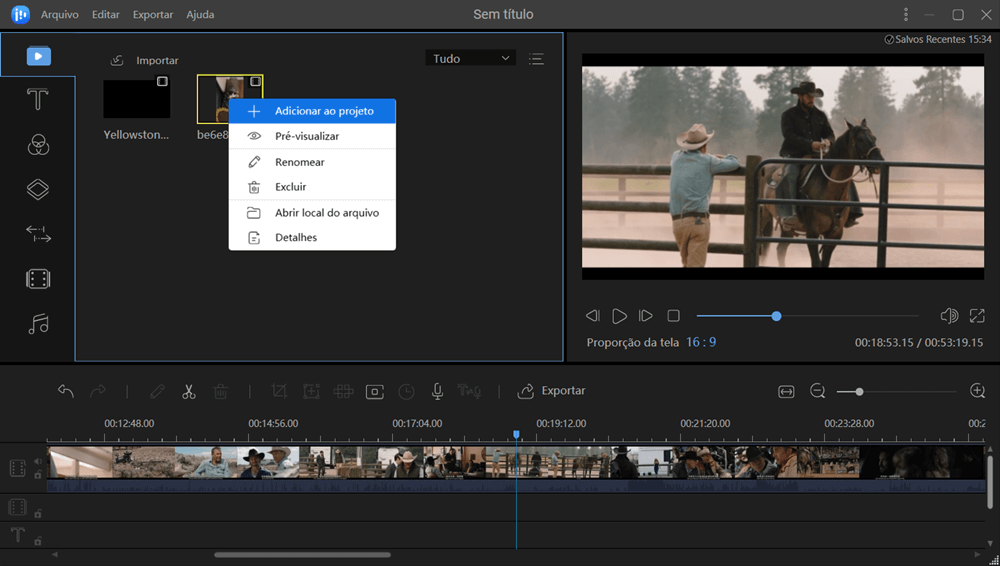1000x566 pixels.
Task: Click the Salvos Recentes 15:34 status text
Action: click(x=938, y=40)
